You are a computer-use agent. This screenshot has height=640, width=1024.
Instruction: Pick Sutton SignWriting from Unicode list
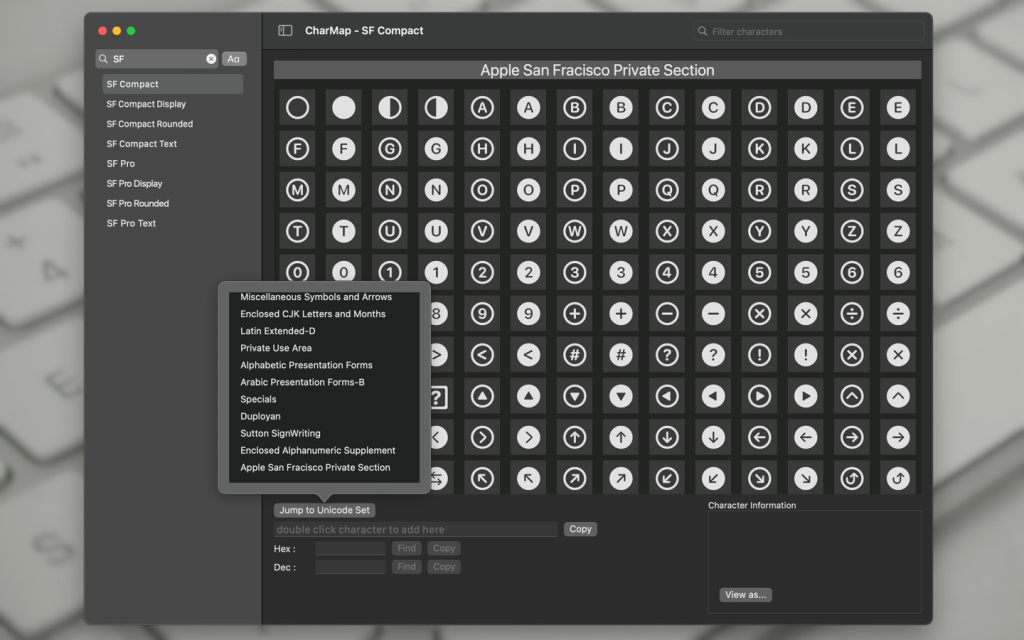[x=280, y=433]
